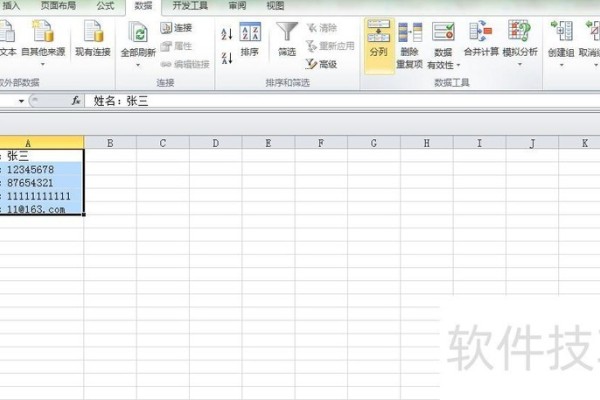The image size is (600, 400).
Task: Select column C header
Action: click(163, 143)
